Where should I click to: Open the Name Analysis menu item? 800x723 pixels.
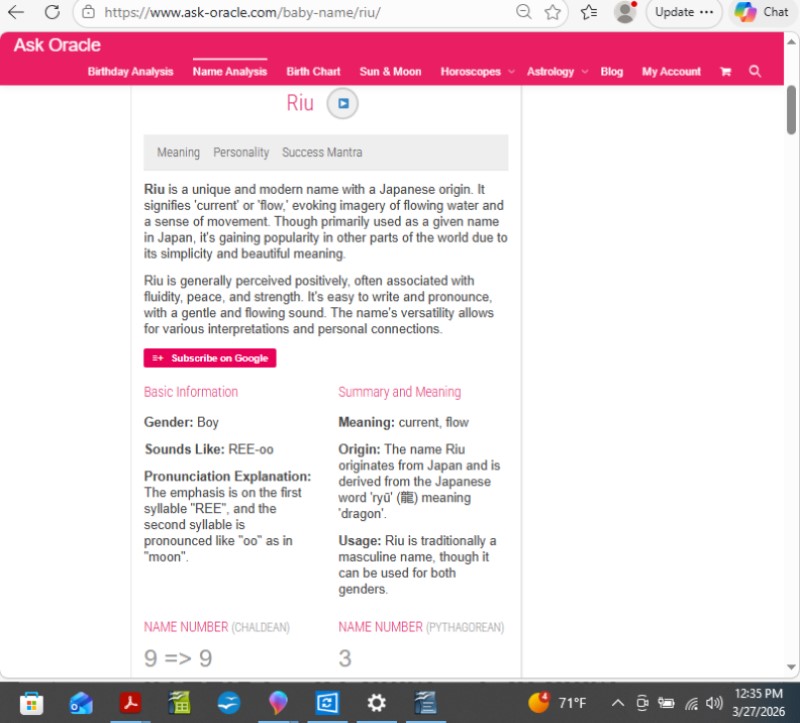pyautogui.click(x=230, y=72)
